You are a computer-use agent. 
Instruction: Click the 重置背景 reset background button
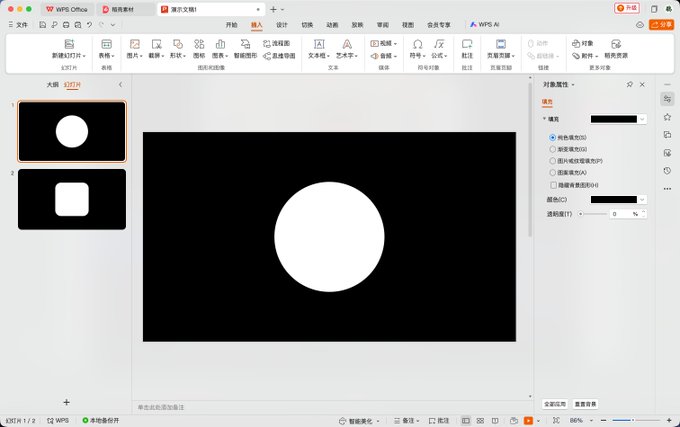tap(585, 404)
